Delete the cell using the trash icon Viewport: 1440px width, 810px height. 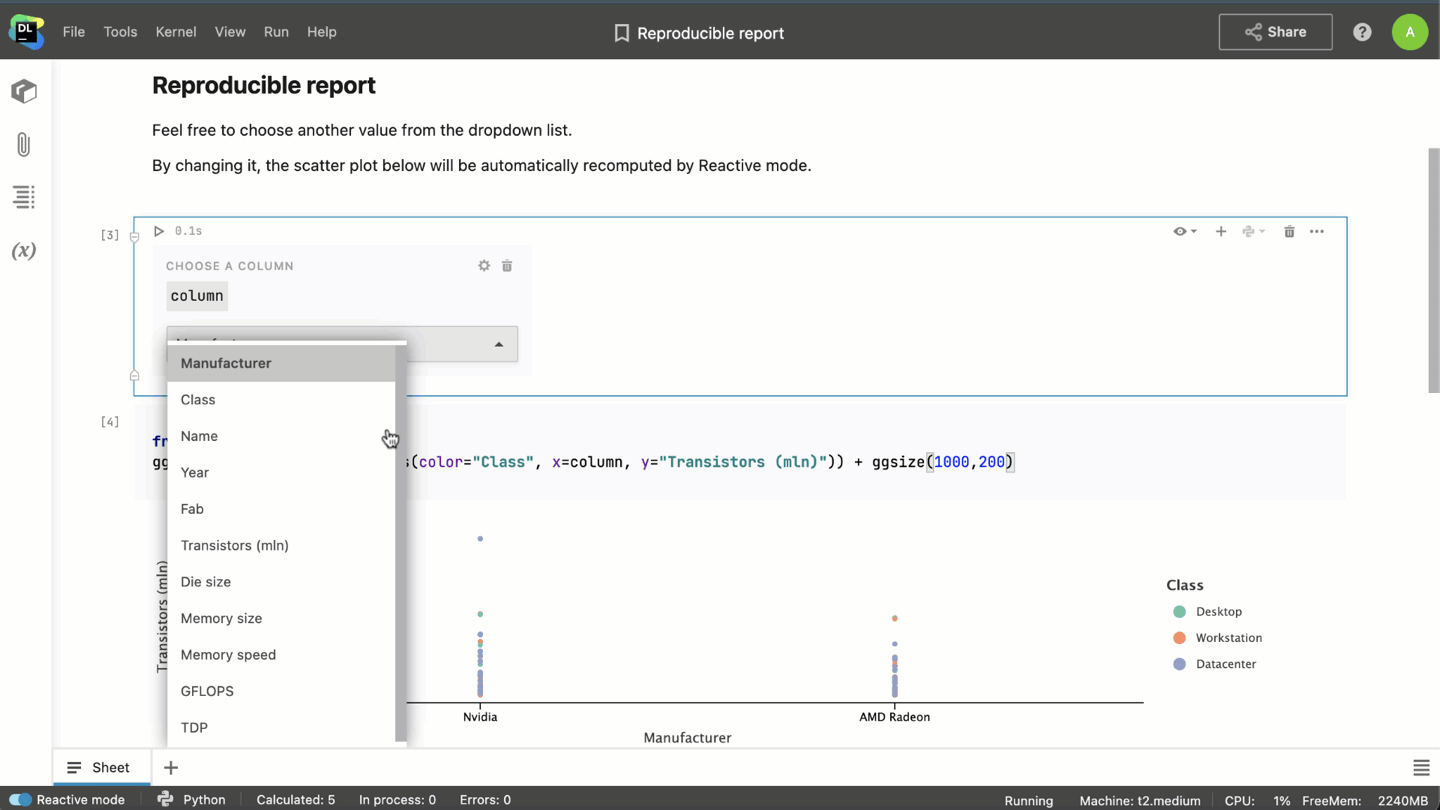tap(1289, 231)
